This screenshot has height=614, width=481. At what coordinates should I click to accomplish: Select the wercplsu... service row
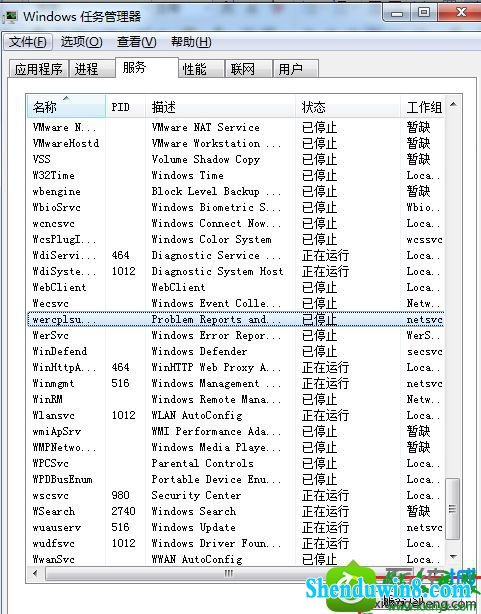click(x=236, y=320)
